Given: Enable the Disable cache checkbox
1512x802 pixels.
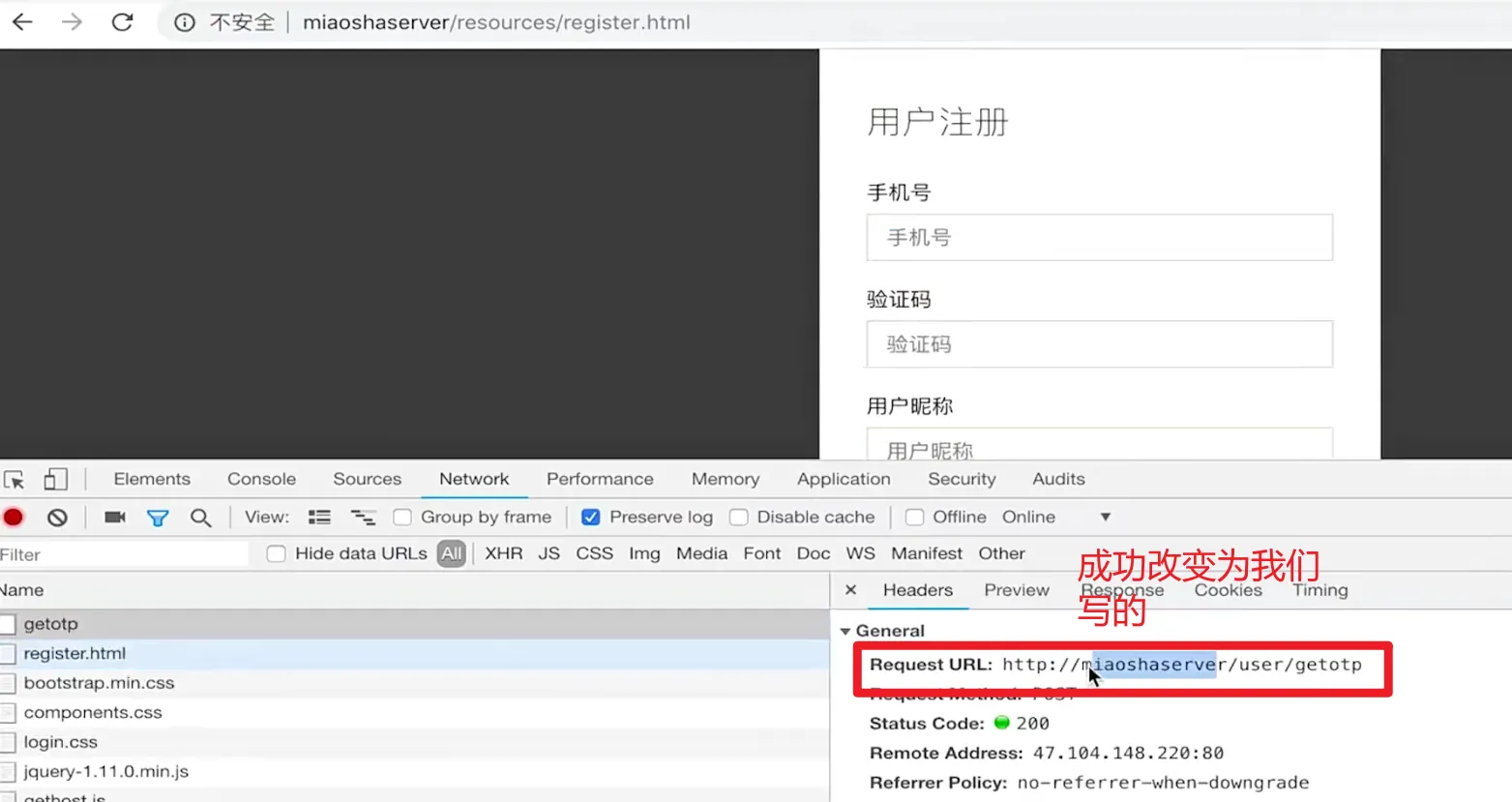Looking at the screenshot, I should click(739, 518).
